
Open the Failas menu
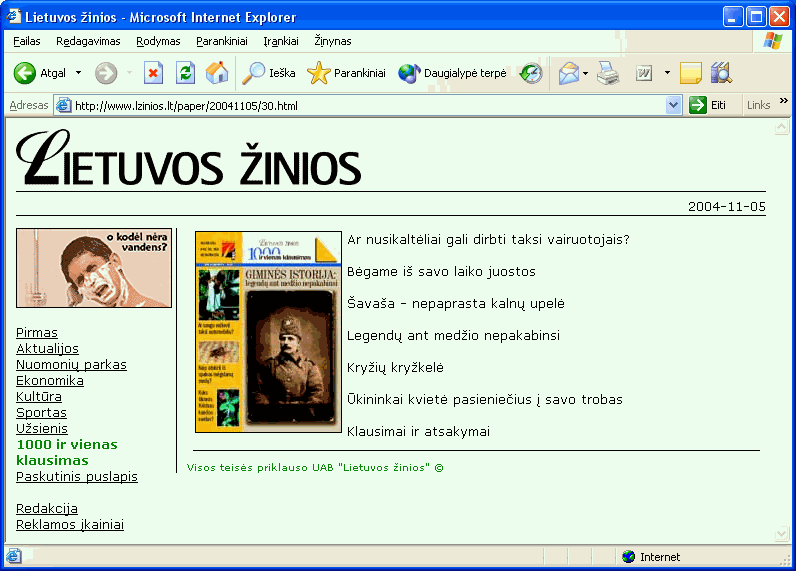[27, 41]
